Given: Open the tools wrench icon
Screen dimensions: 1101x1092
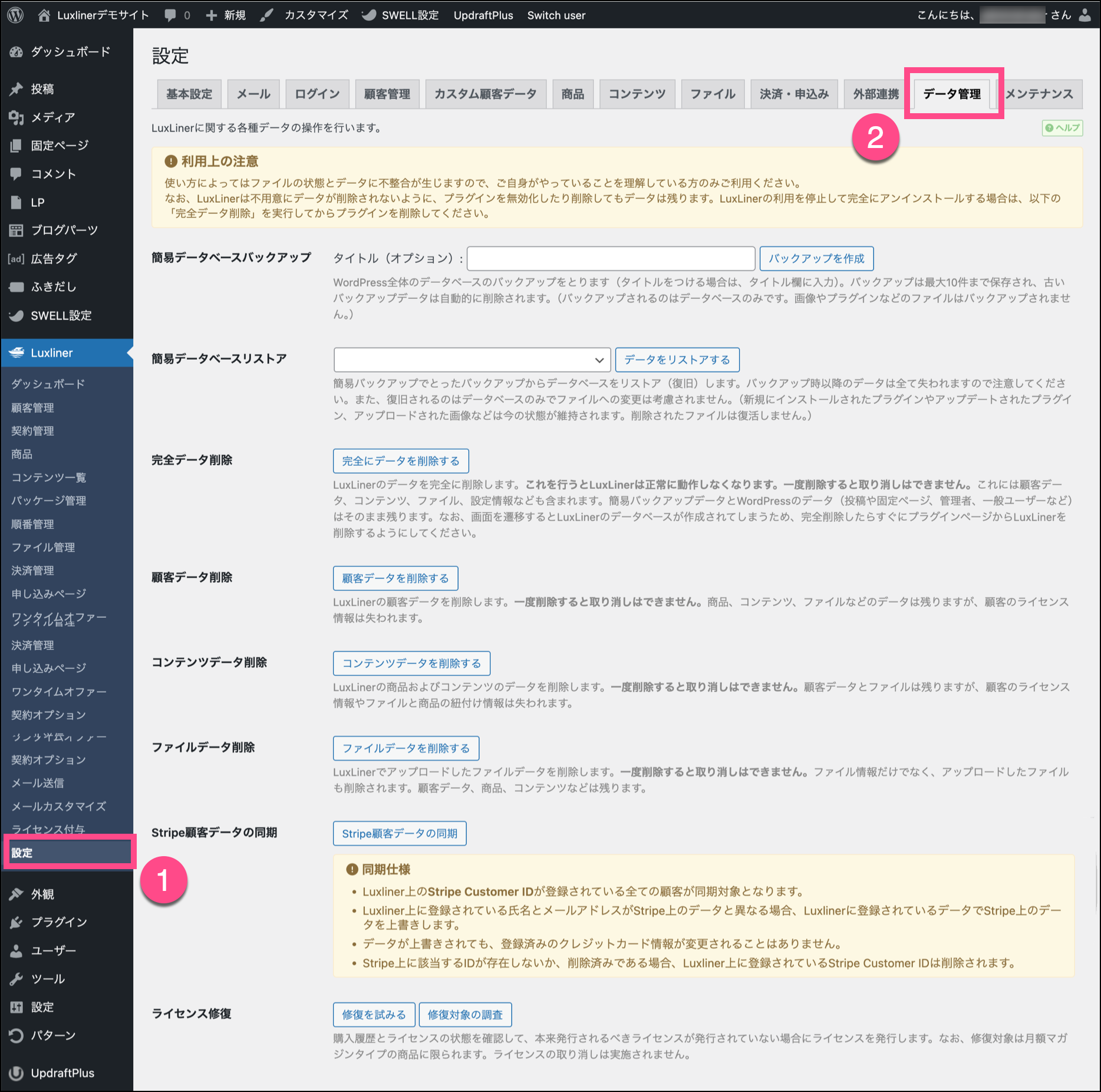Looking at the screenshot, I should (x=17, y=979).
